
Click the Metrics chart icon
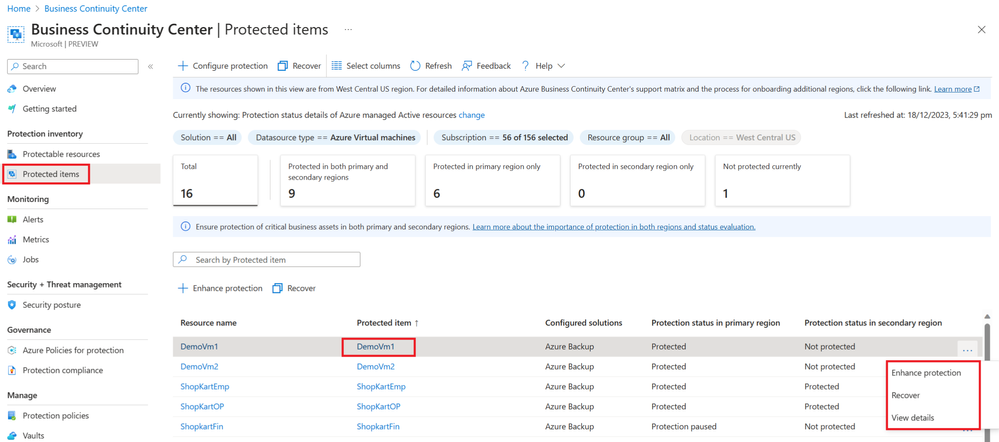[x=12, y=239]
